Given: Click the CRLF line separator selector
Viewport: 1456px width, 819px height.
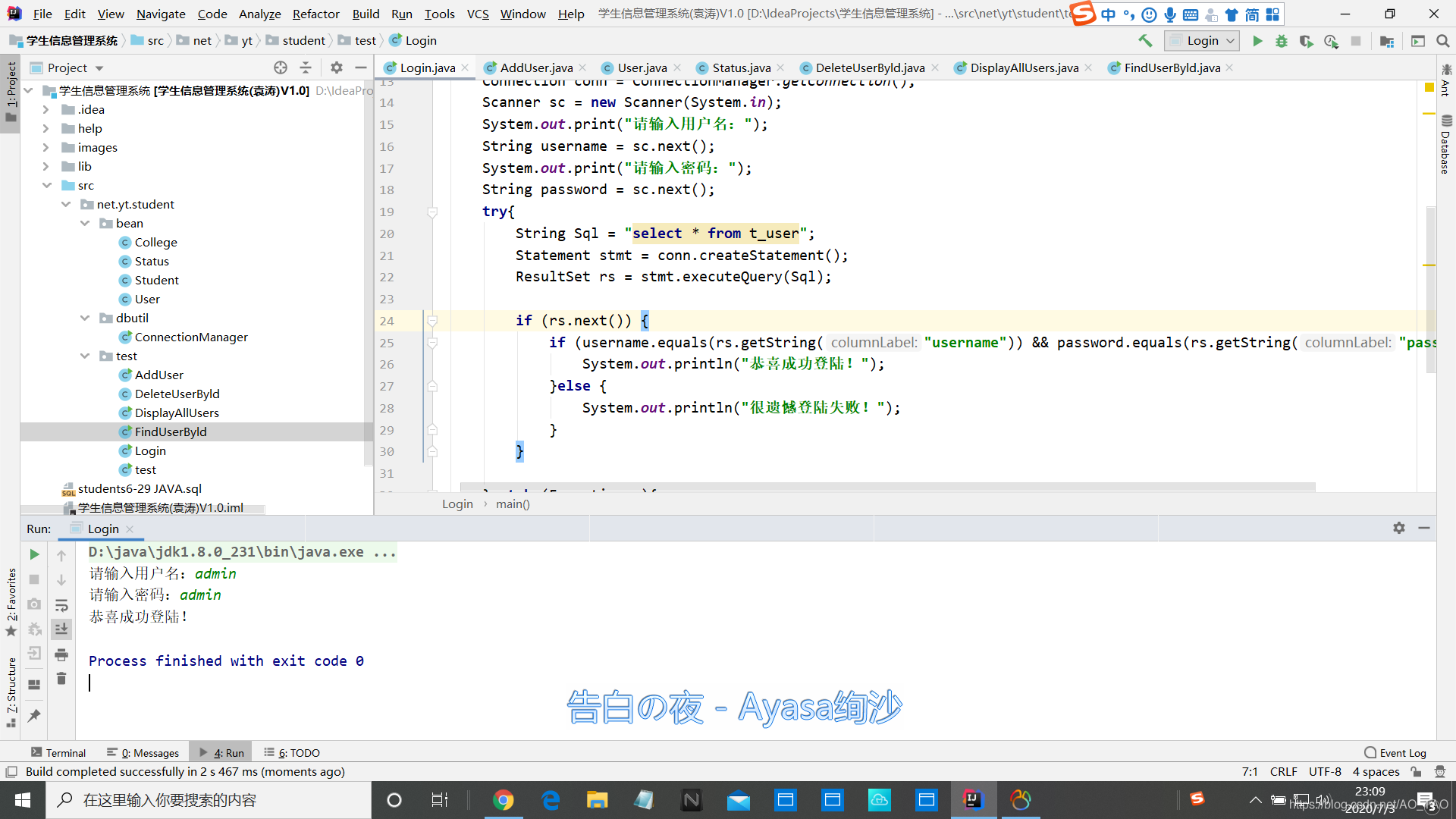Looking at the screenshot, I should pyautogui.click(x=1283, y=772).
